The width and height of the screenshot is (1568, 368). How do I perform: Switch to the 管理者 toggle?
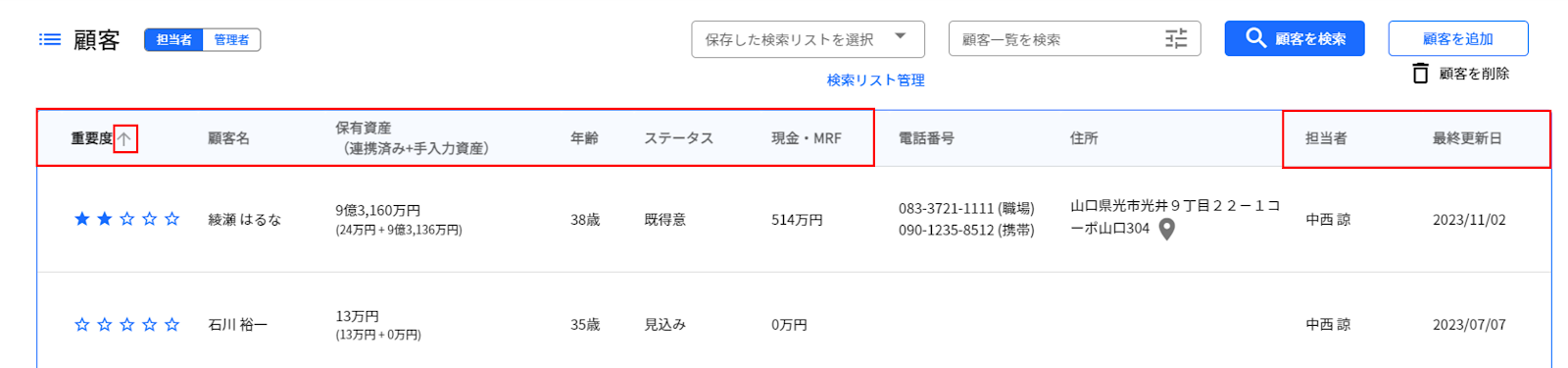[x=231, y=39]
